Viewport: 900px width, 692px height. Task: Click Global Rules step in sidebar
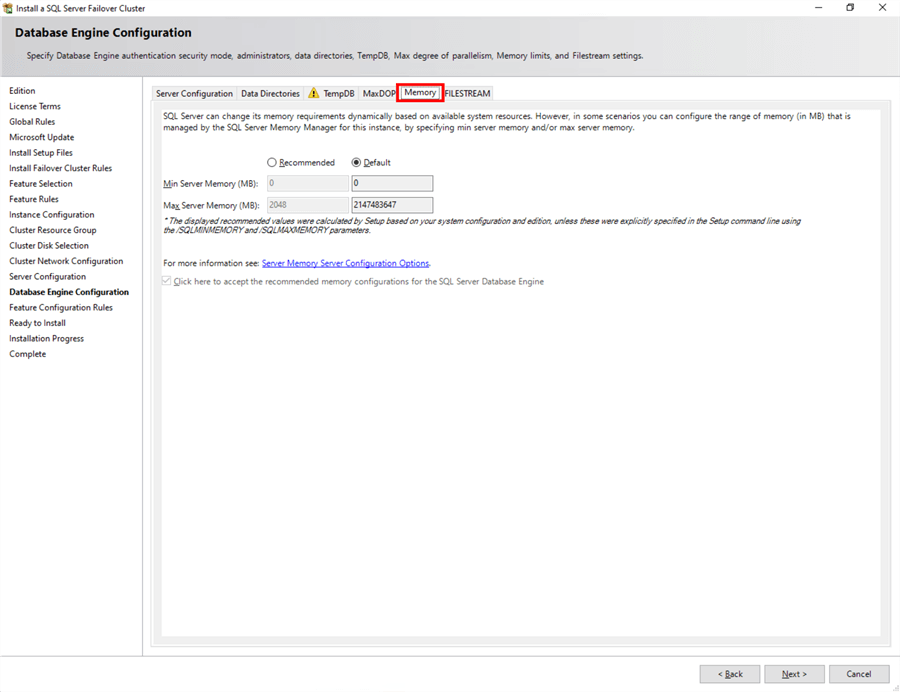coord(32,122)
